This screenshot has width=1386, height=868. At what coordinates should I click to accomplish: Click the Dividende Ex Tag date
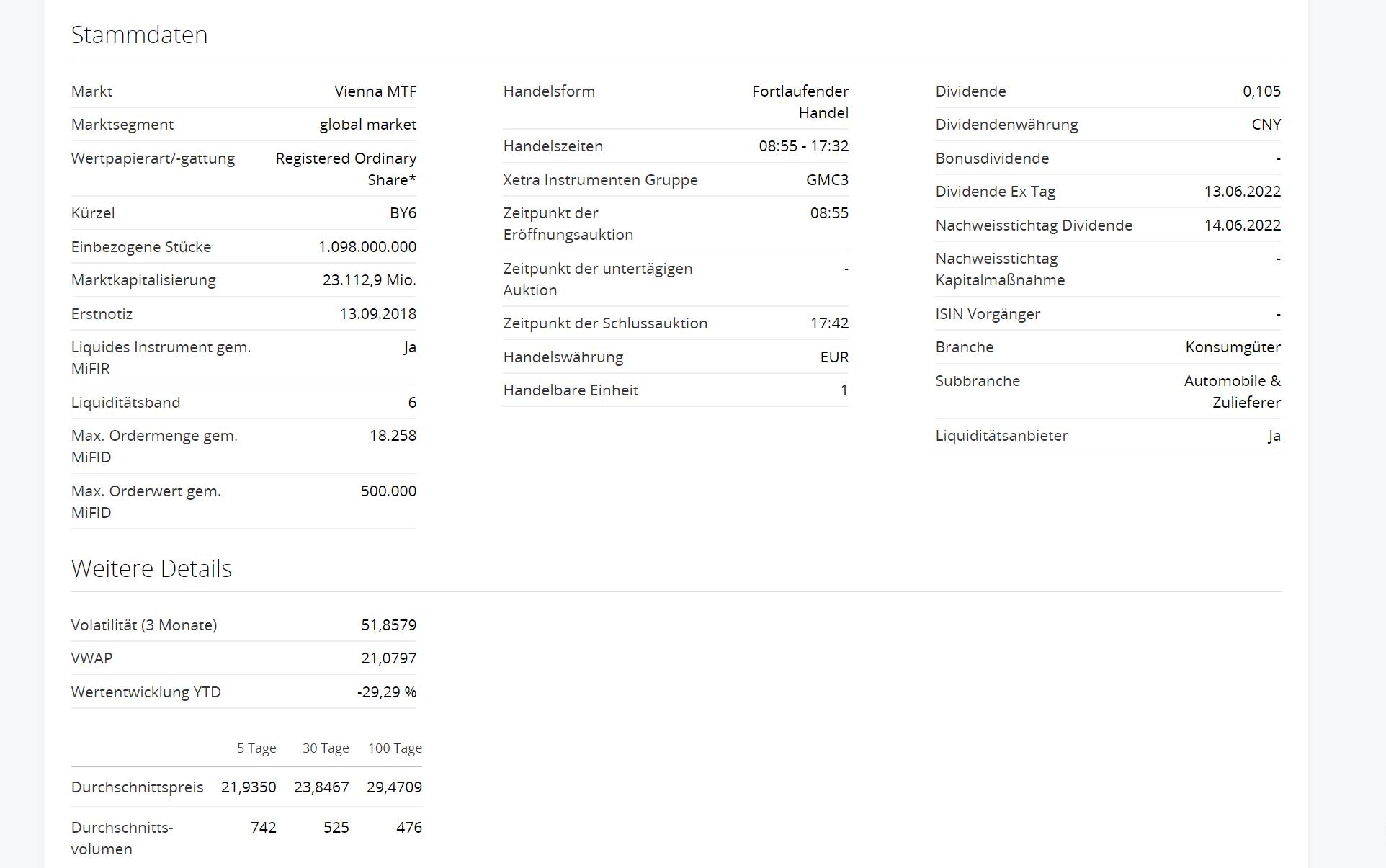point(1242,192)
